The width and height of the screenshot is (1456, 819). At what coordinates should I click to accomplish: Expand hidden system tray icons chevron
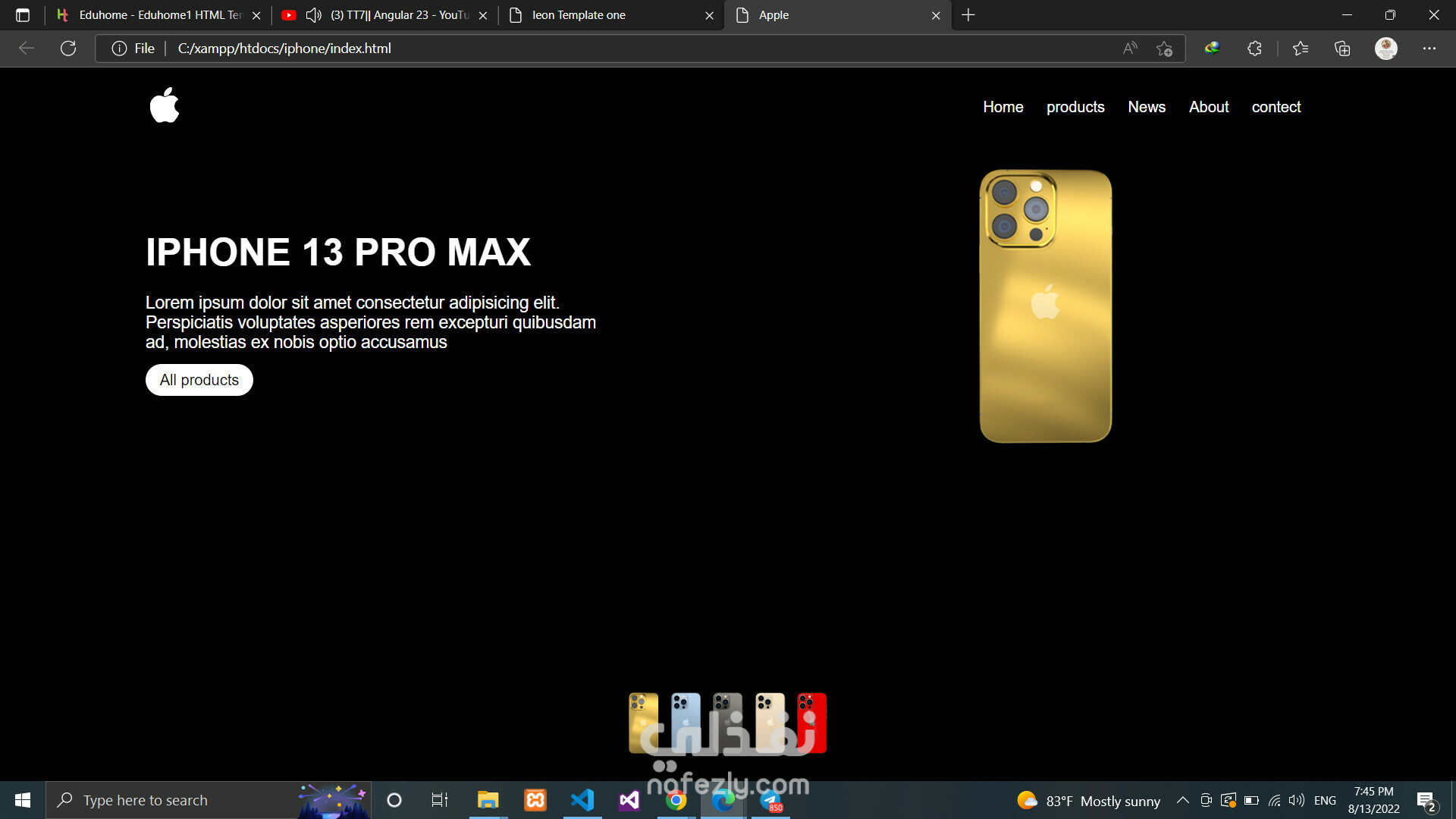click(1182, 800)
